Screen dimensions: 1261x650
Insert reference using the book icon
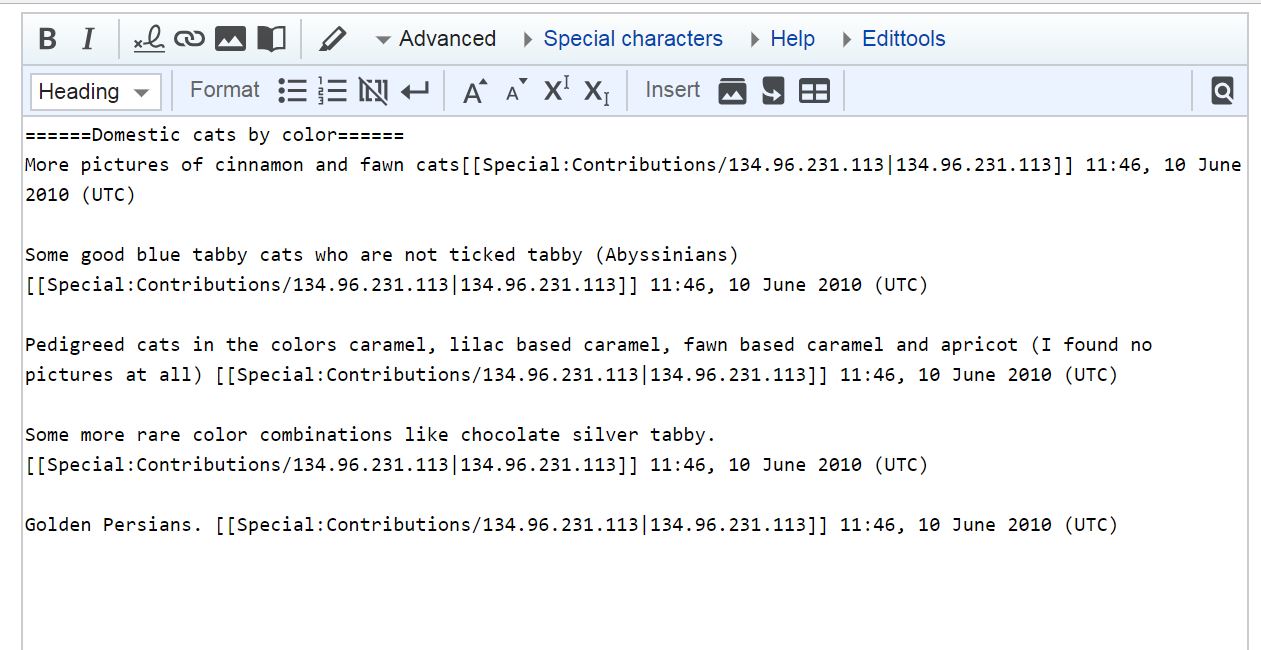coord(271,39)
